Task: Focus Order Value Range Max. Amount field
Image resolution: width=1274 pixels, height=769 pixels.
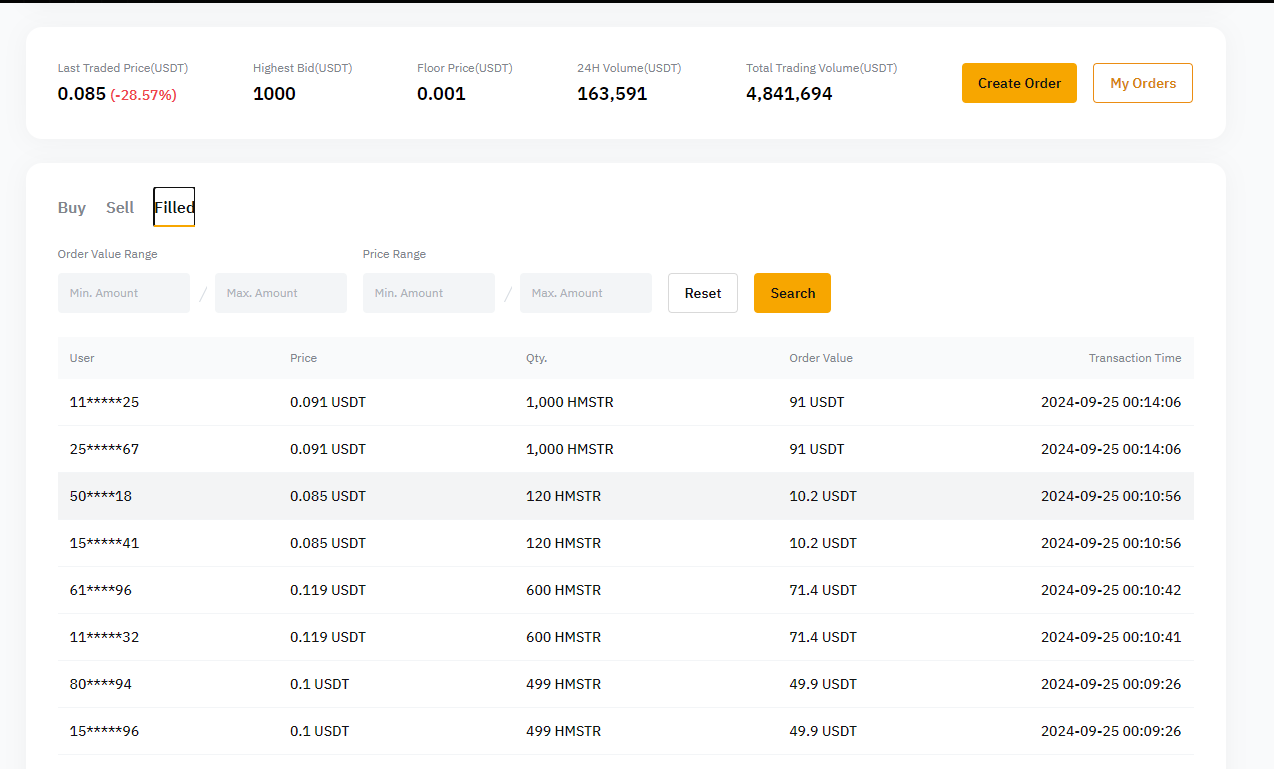Action: tap(280, 293)
